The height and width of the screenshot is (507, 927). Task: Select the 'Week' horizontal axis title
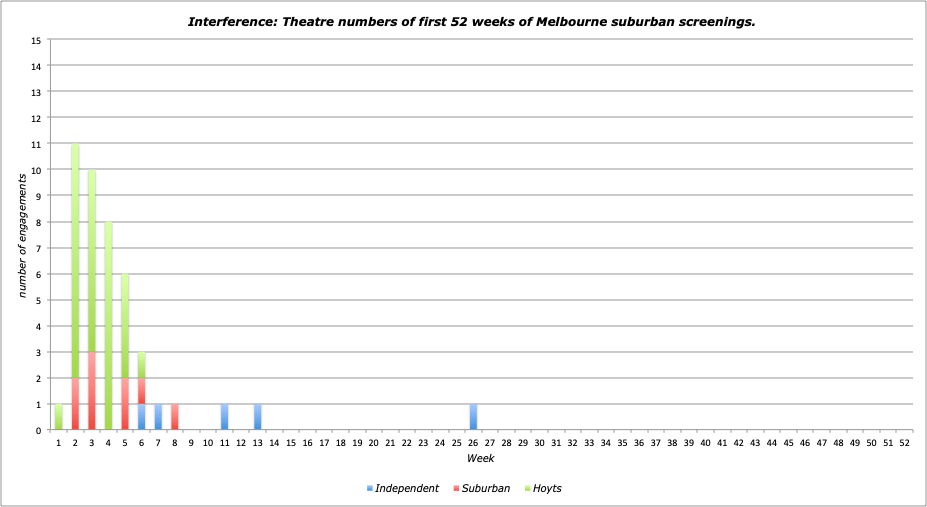(479, 458)
